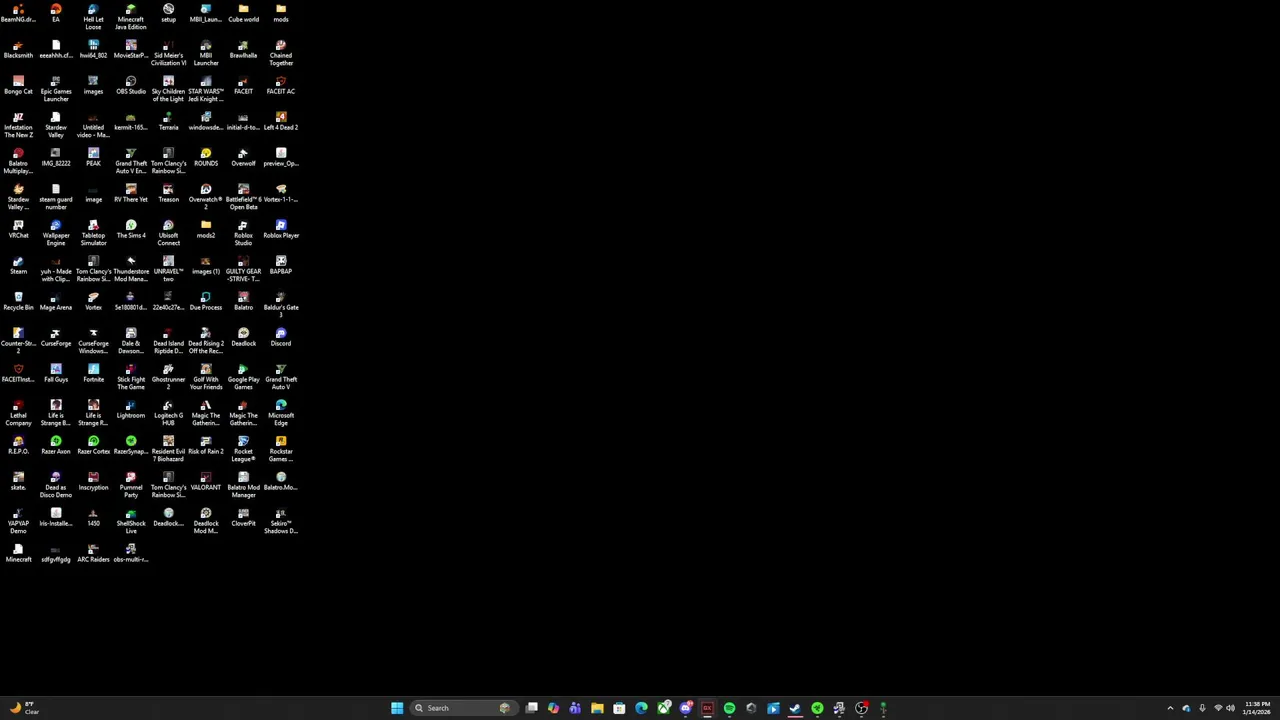This screenshot has width=1280, height=720.
Task: Select the Epic Games Launcher icon
Action: [56, 89]
